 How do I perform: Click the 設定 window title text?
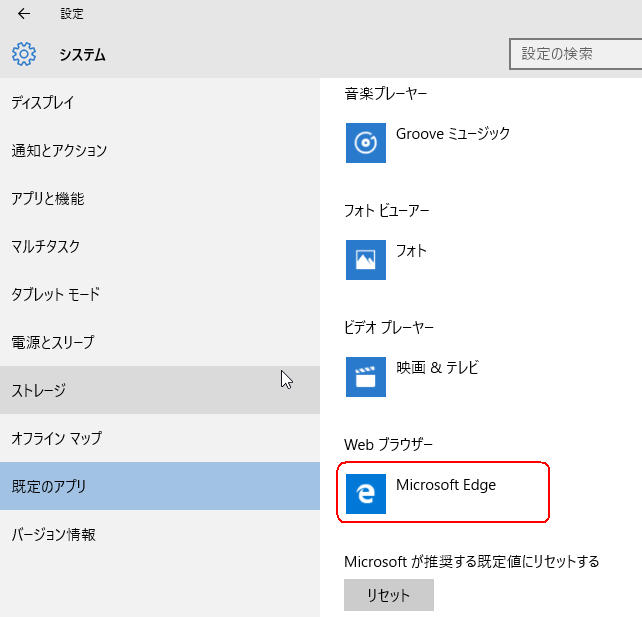point(72,14)
